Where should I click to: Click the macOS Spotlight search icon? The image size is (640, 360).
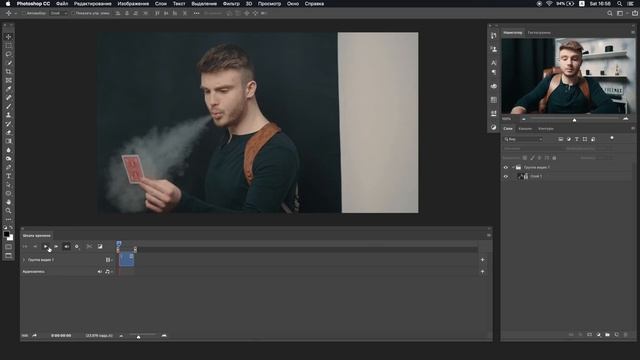[x=619, y=4]
